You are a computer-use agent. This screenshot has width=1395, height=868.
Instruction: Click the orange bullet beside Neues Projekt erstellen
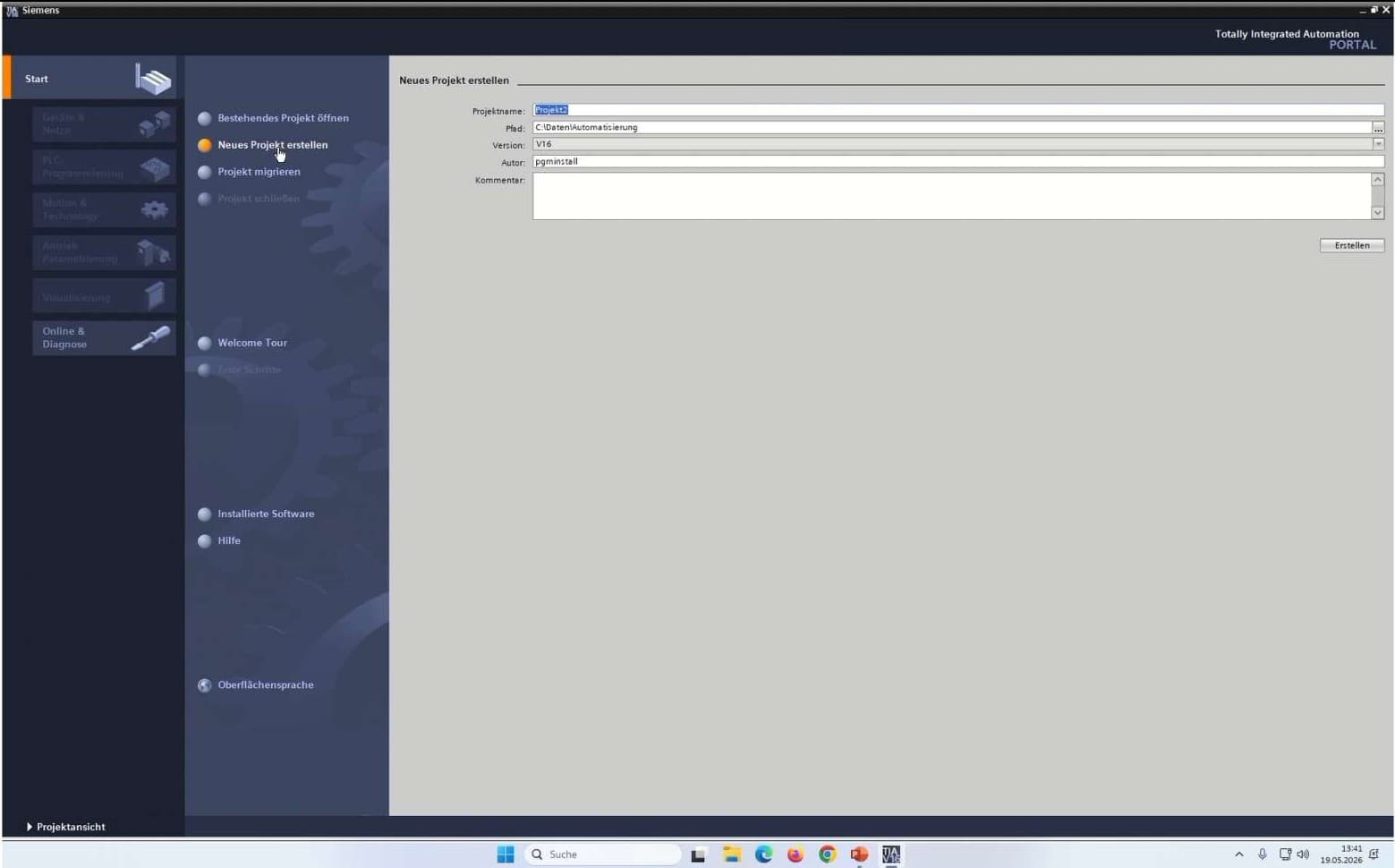click(205, 145)
